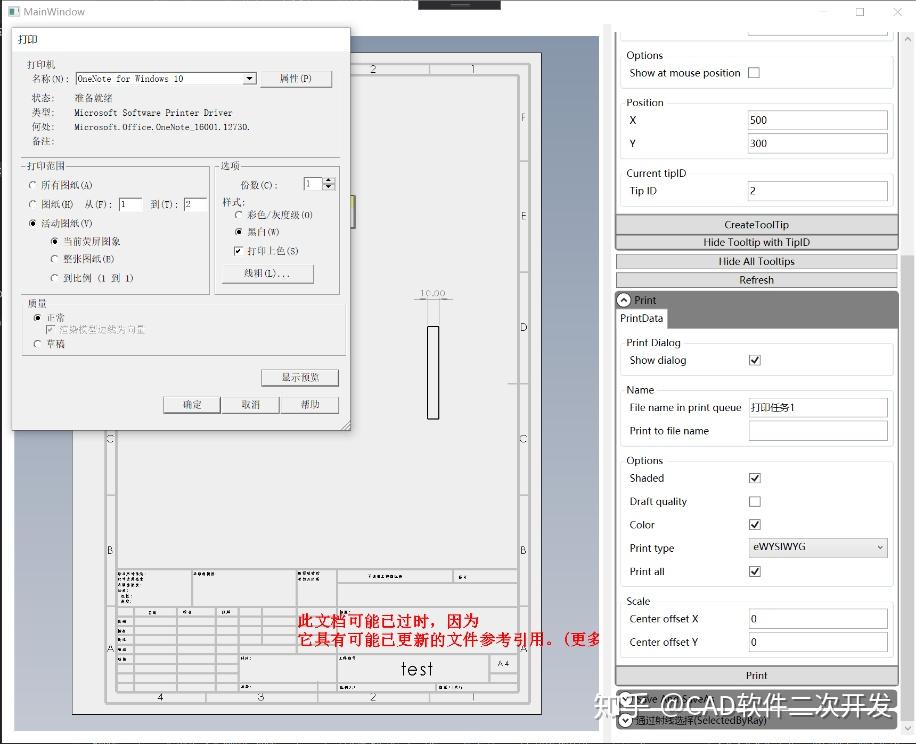Click 确定 to confirm the print dialog

pos(190,404)
